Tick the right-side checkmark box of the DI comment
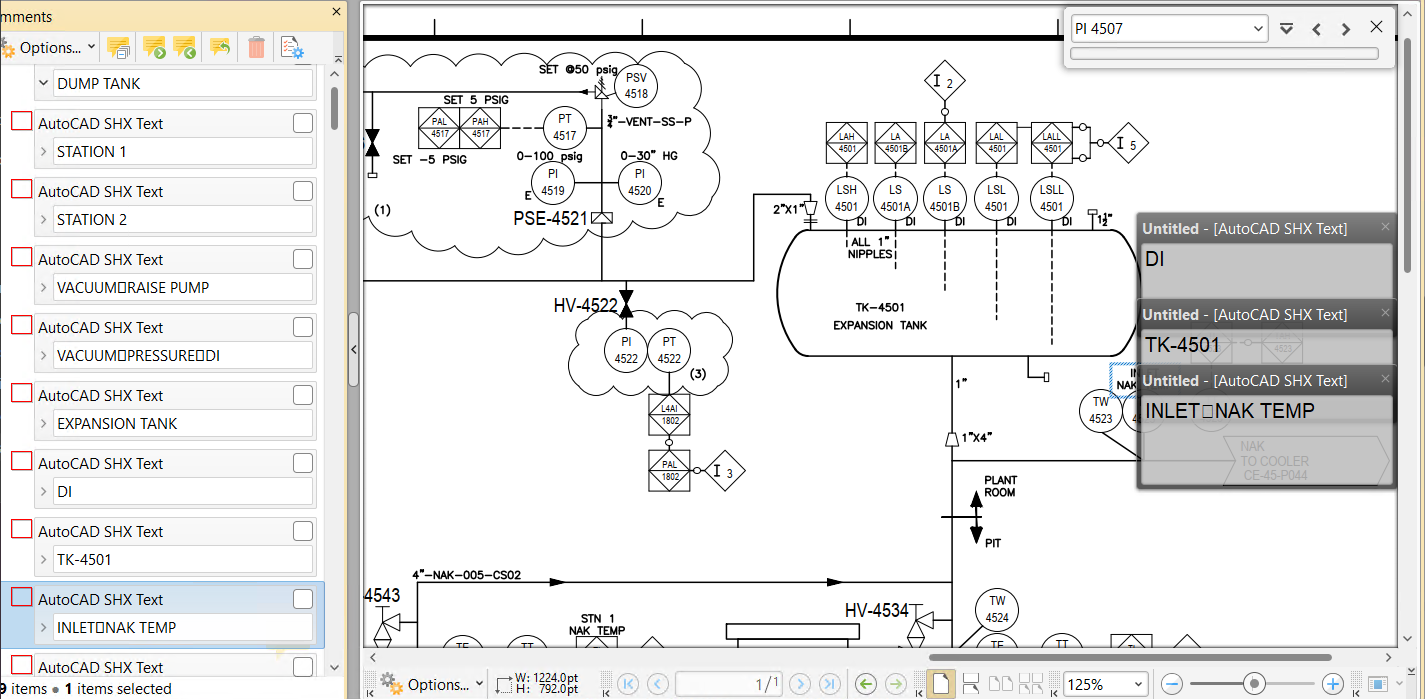The height and width of the screenshot is (699, 1425). pyautogui.click(x=303, y=463)
